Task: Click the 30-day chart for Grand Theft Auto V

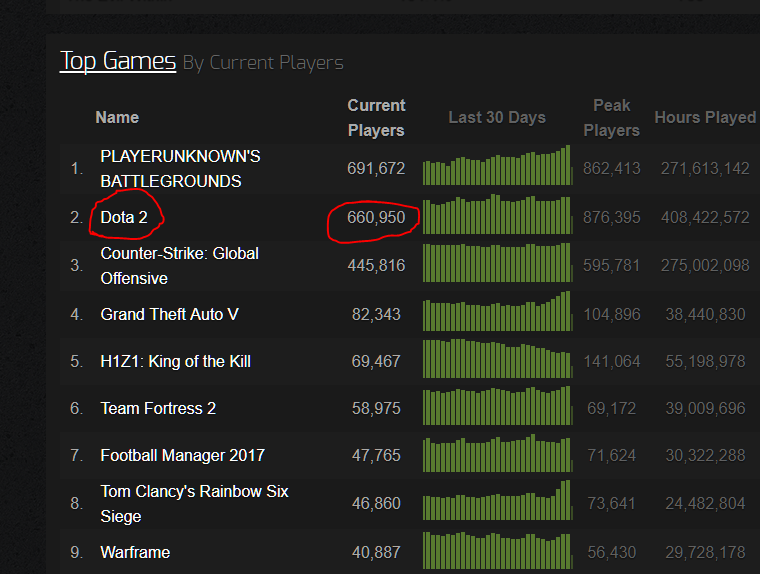Action: pyautogui.click(x=498, y=311)
